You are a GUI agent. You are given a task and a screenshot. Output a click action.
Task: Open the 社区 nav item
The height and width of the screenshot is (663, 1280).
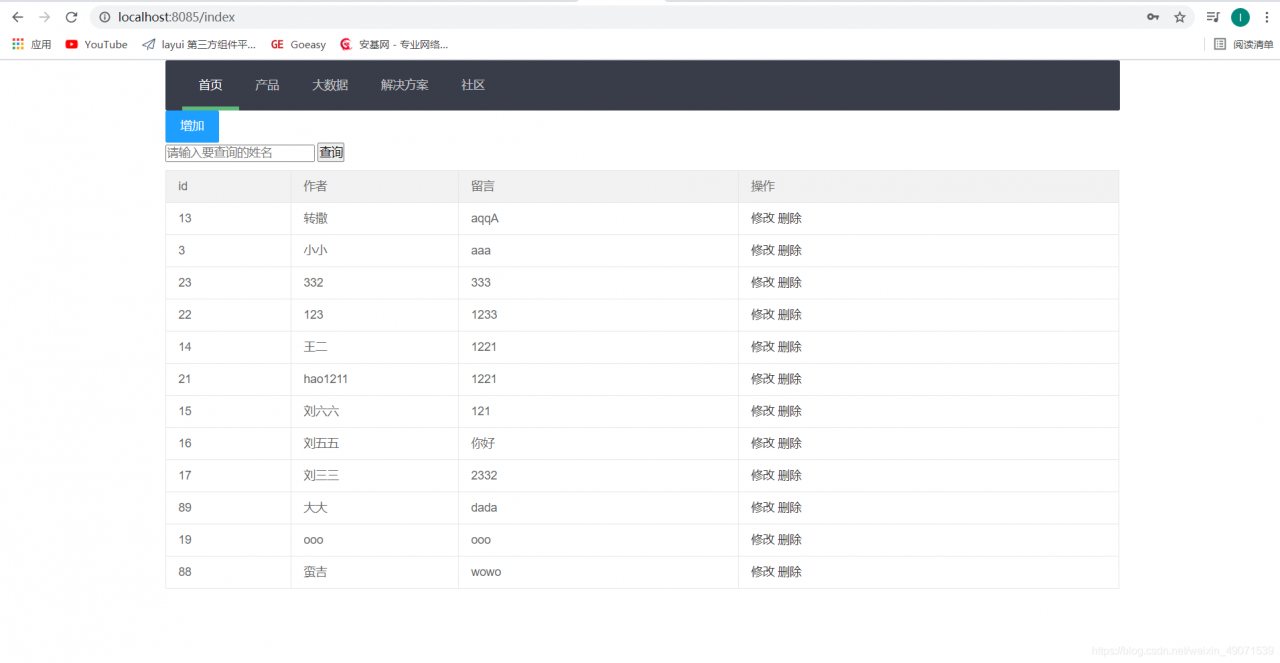click(473, 85)
